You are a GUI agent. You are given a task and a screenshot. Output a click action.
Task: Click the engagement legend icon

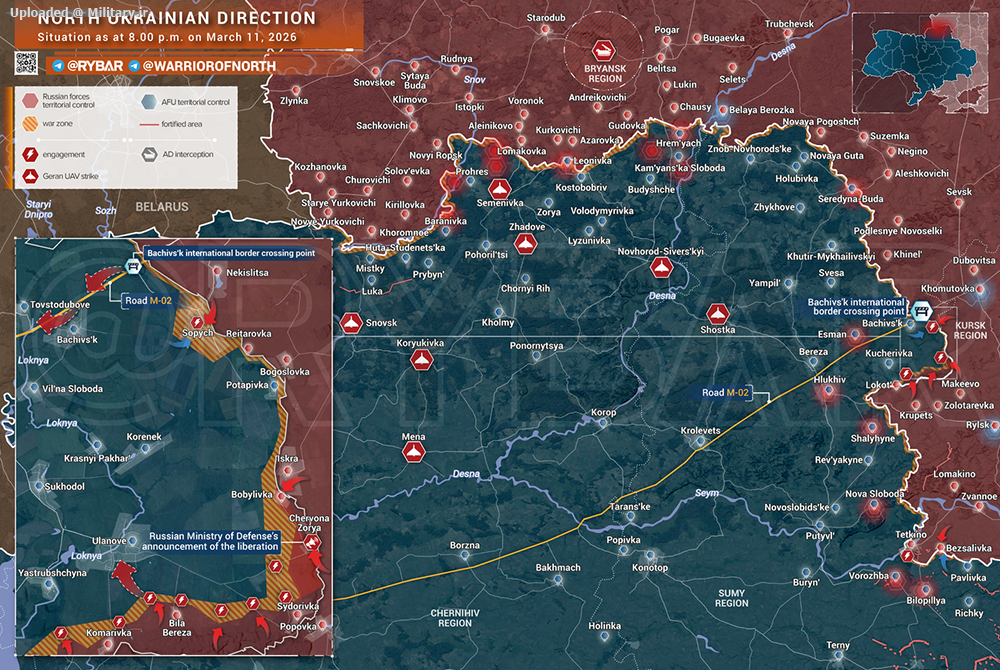tap(30, 154)
